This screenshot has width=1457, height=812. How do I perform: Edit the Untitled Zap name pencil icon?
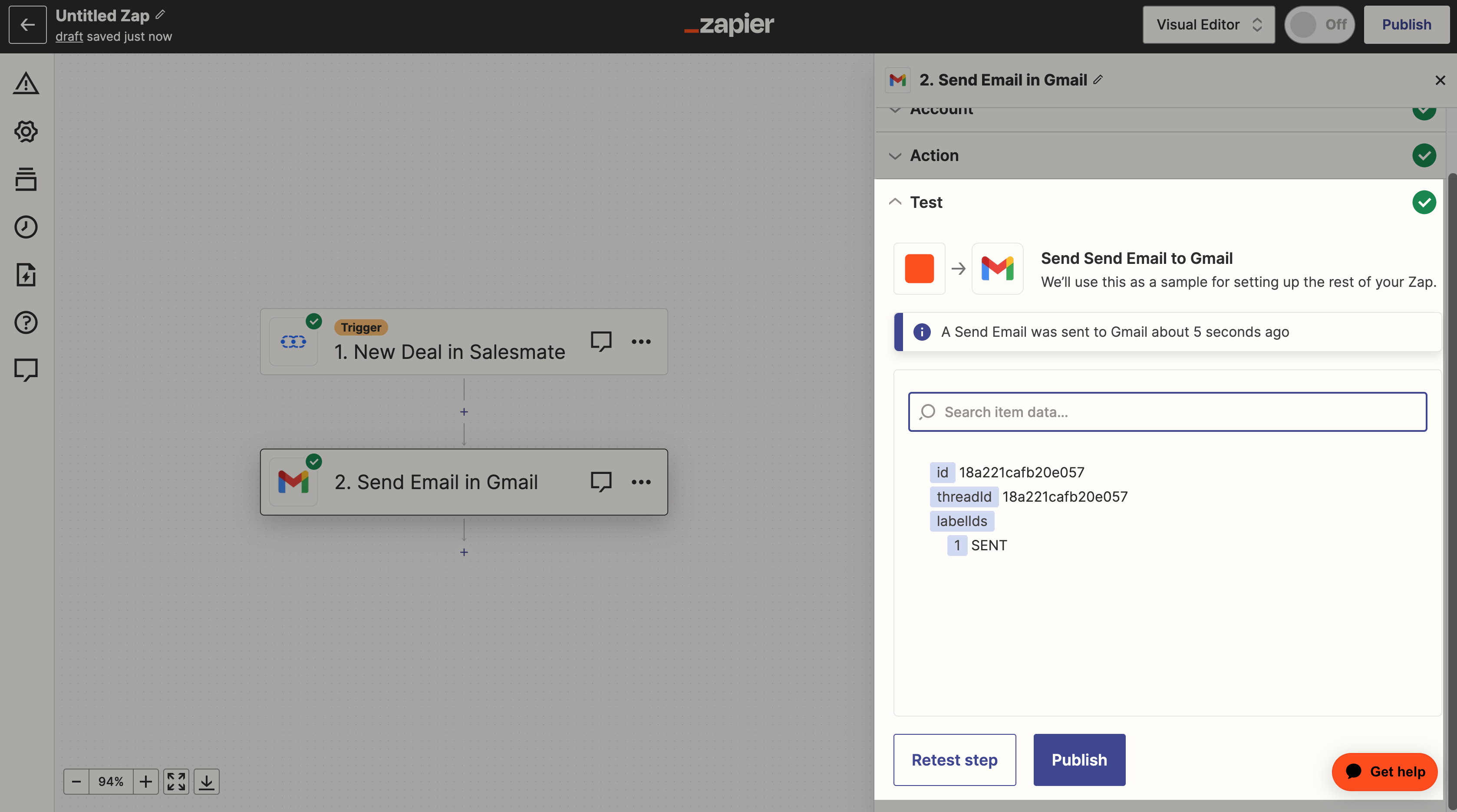pyautogui.click(x=161, y=15)
